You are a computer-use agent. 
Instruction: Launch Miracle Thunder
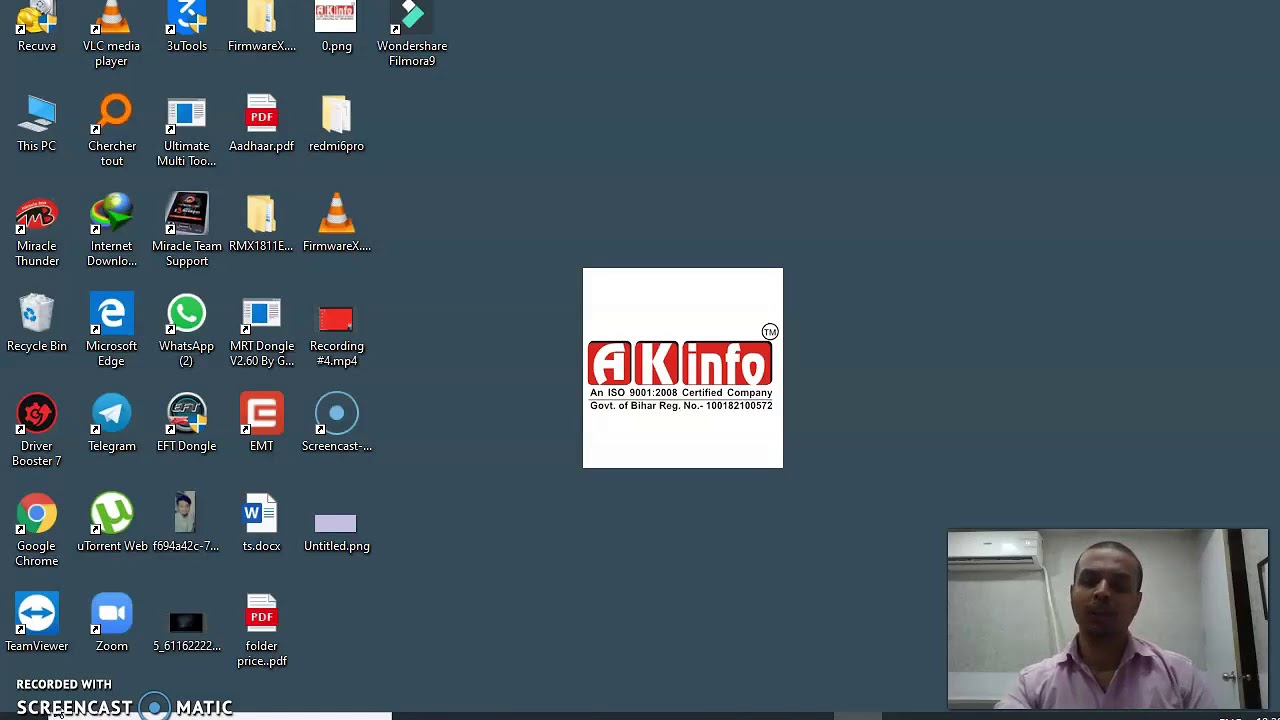tap(37, 231)
